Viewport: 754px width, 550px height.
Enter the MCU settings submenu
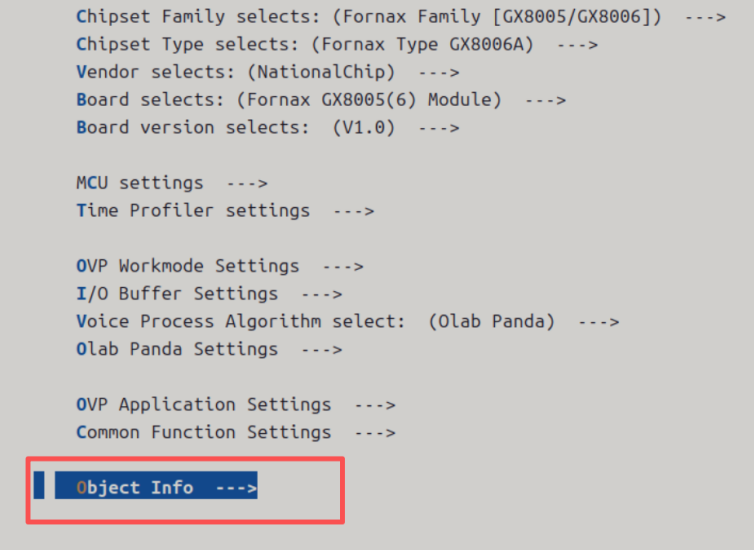(x=172, y=183)
